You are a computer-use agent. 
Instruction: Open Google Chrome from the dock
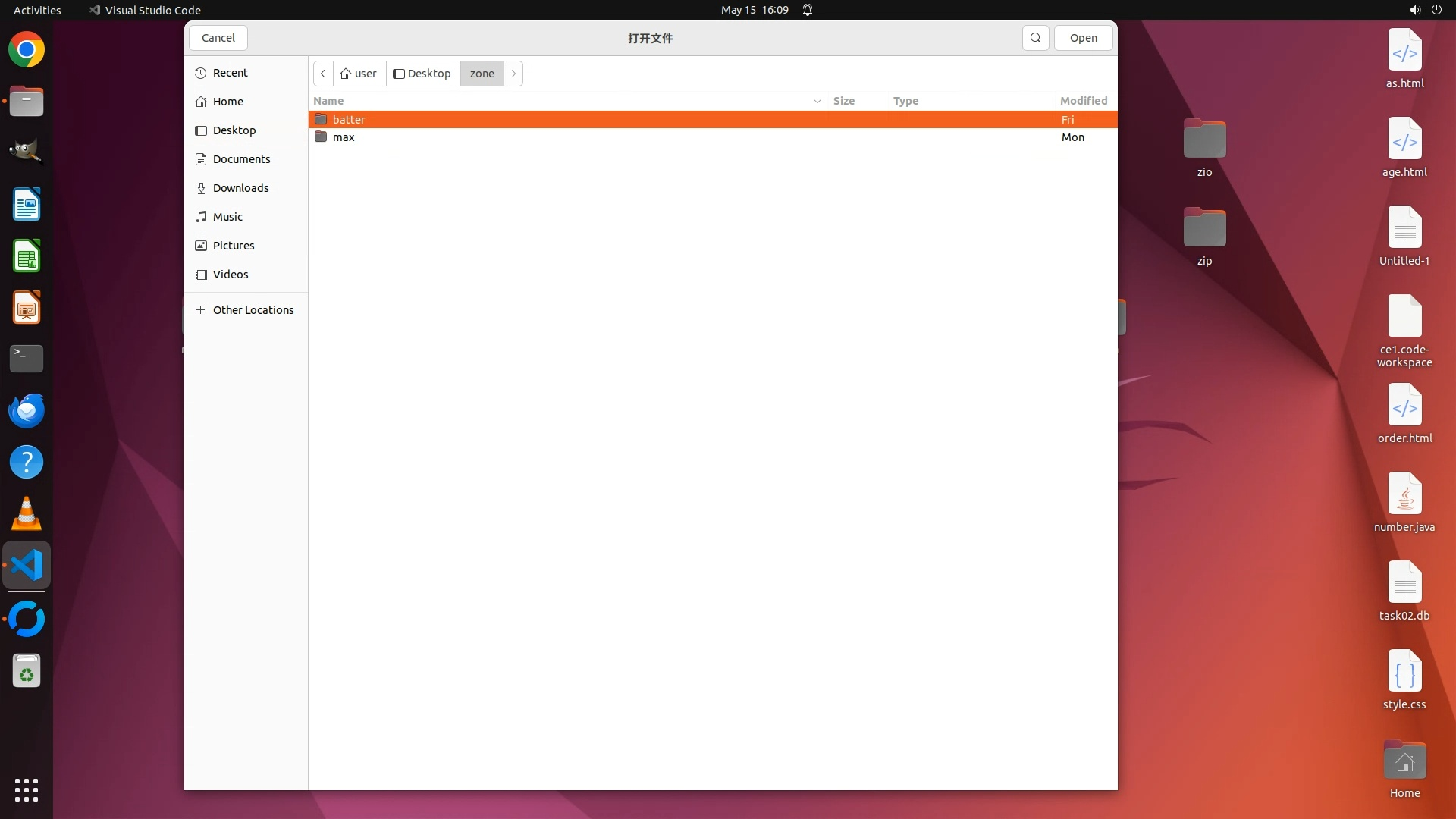click(x=27, y=50)
